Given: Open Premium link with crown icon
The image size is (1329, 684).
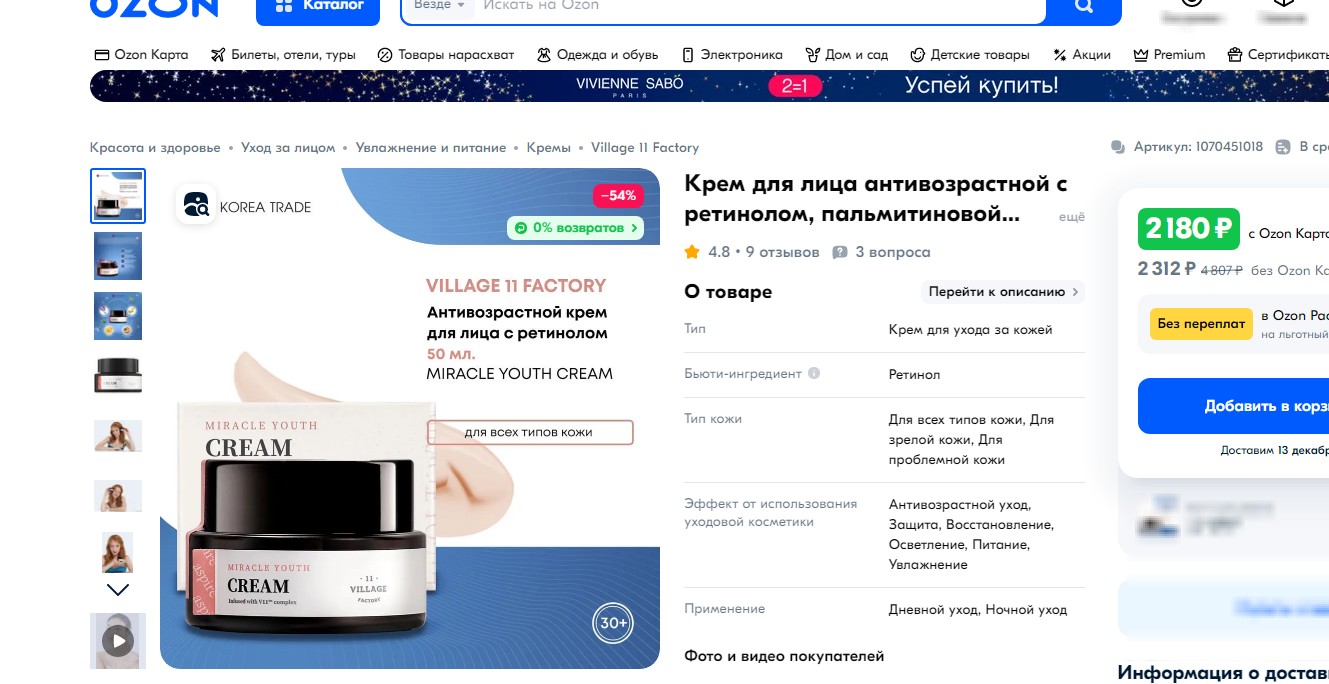Looking at the screenshot, I should click(1169, 55).
